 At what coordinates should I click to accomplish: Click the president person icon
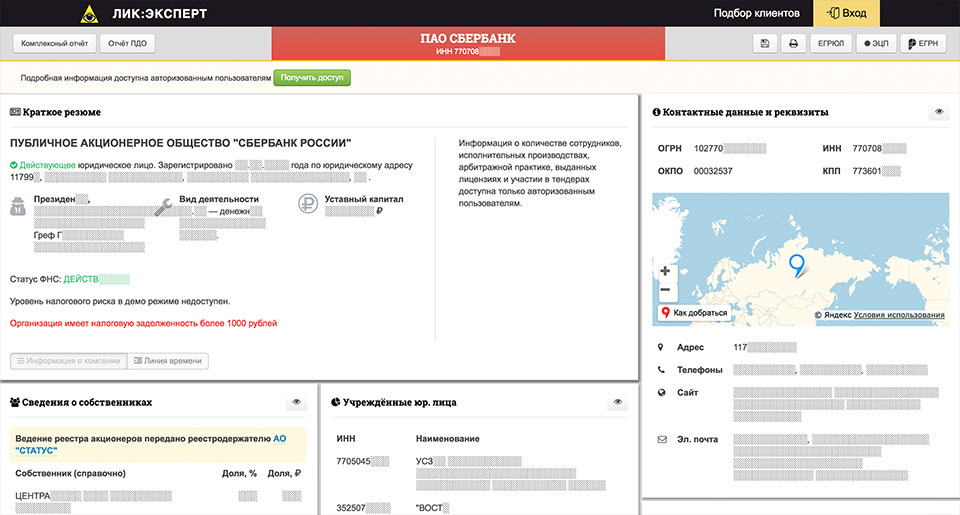[x=18, y=206]
